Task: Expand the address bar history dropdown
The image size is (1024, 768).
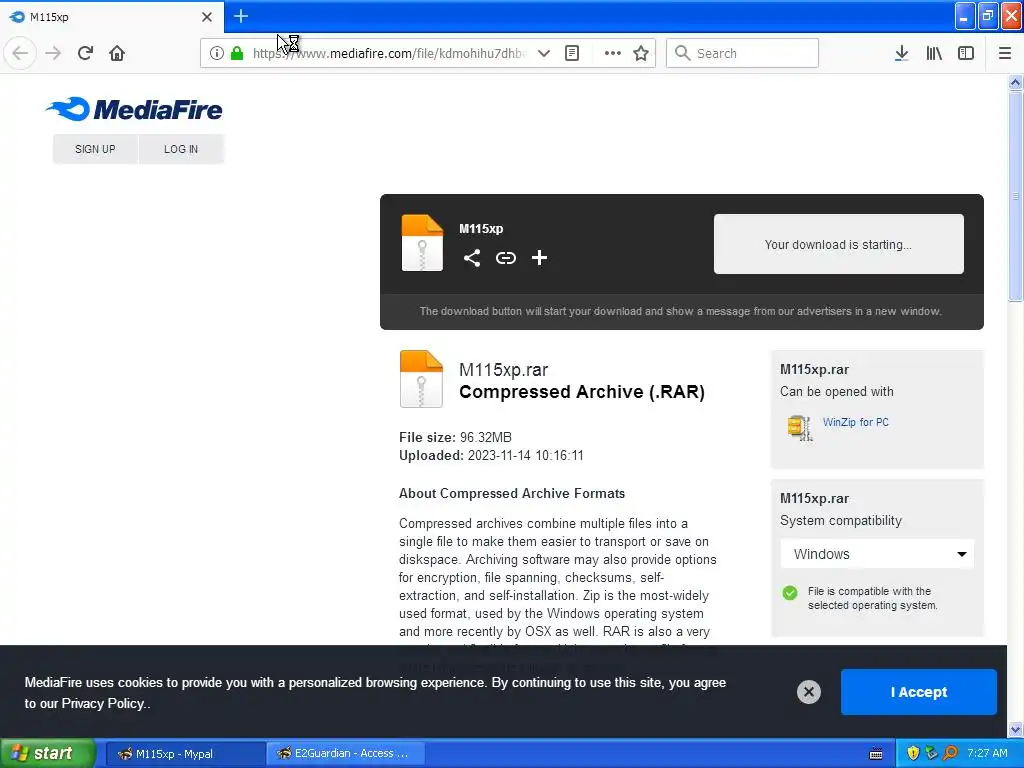Action: [x=543, y=53]
